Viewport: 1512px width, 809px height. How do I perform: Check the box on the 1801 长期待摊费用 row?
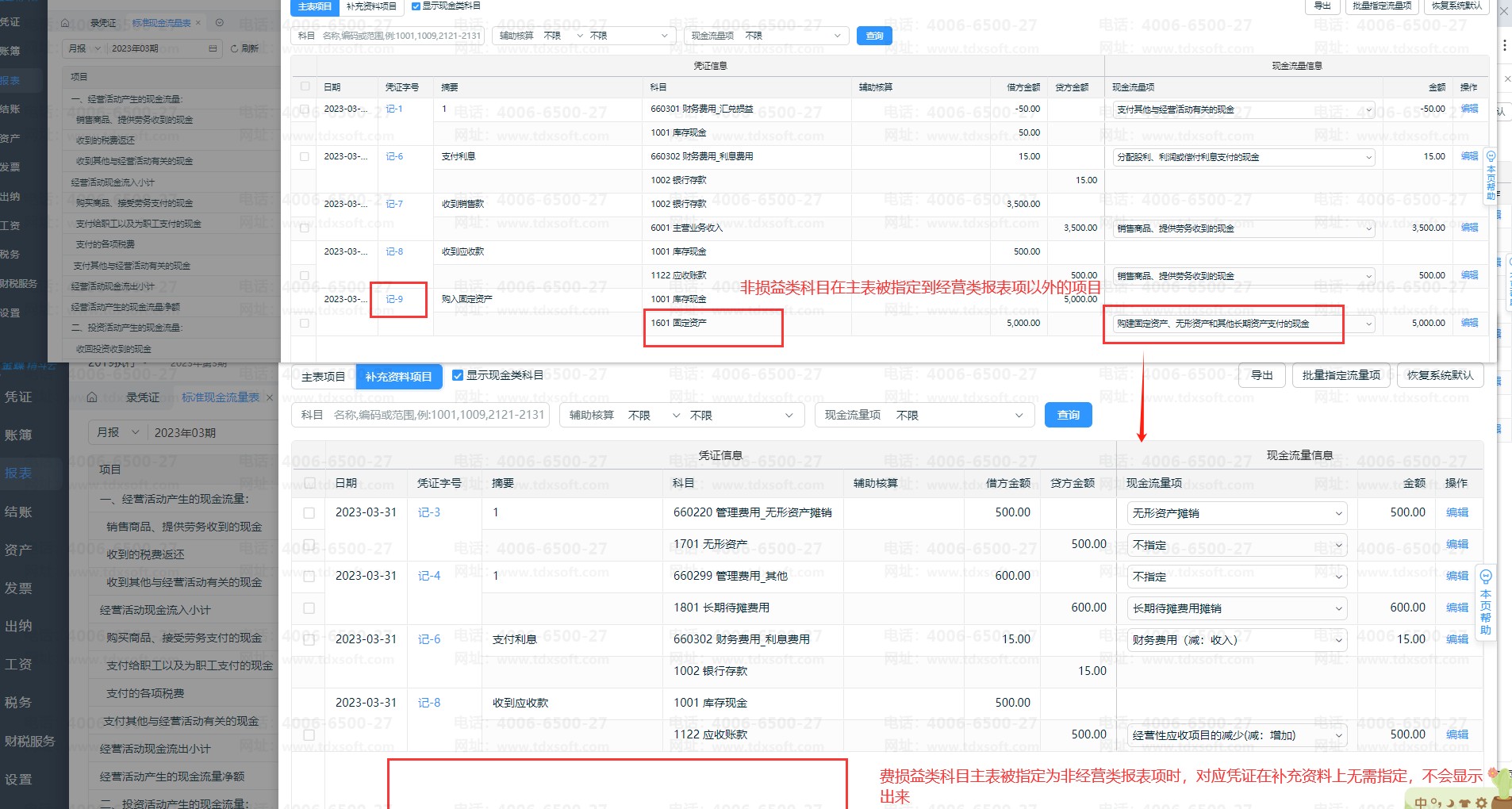click(309, 608)
